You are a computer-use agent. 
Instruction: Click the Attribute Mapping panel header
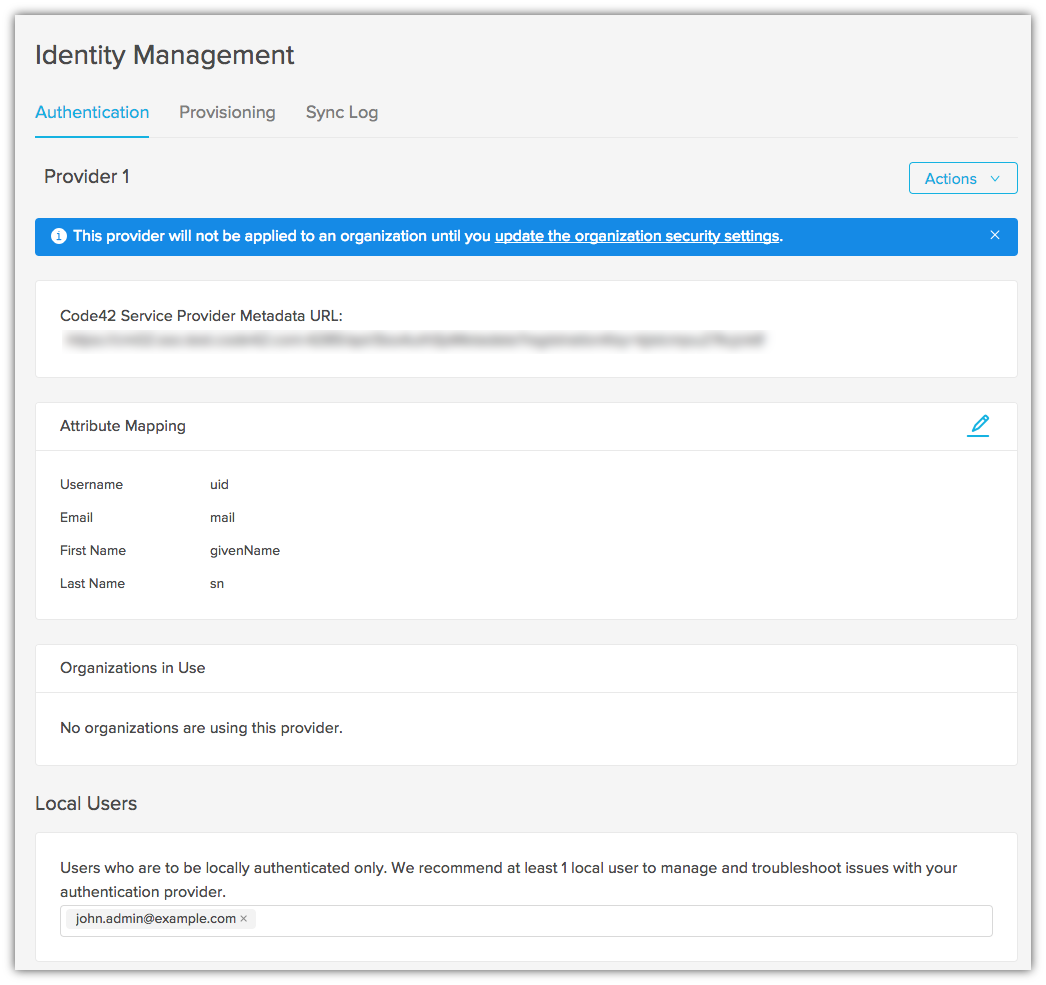click(122, 425)
